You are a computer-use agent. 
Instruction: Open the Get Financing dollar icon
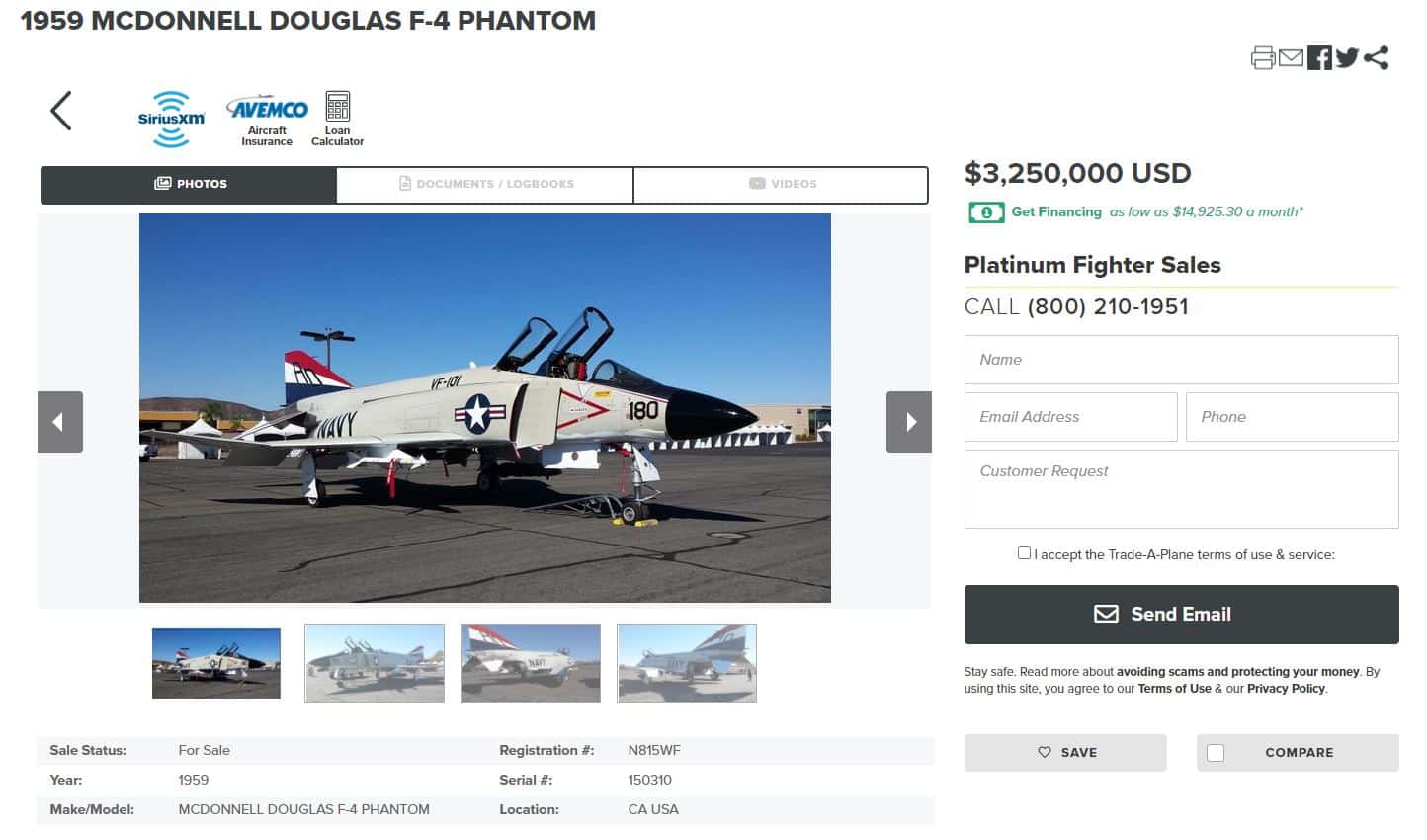point(985,211)
